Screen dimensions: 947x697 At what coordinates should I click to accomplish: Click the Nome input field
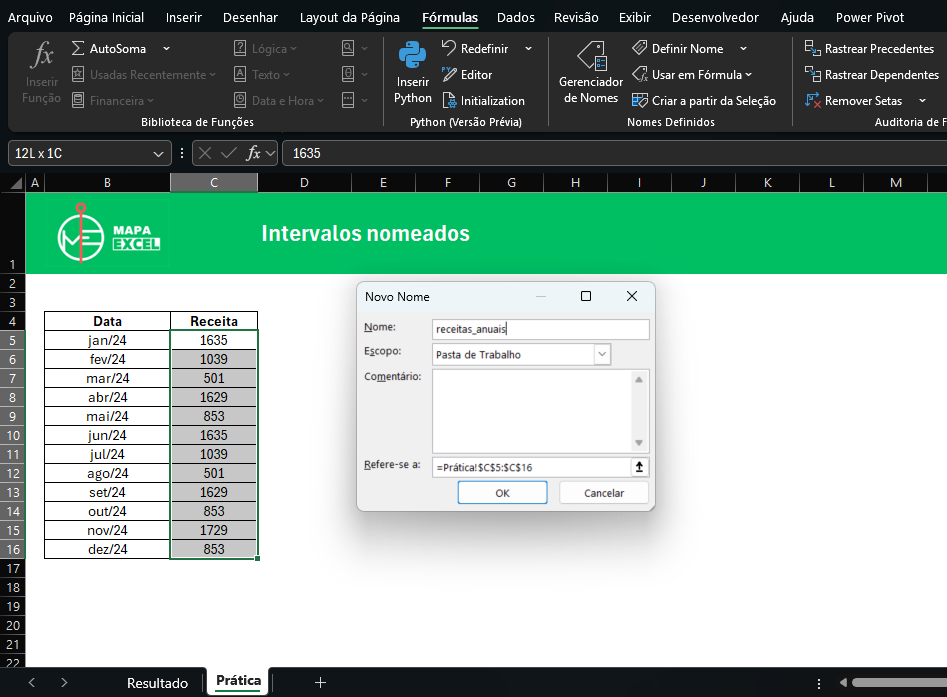pyautogui.click(x=541, y=329)
